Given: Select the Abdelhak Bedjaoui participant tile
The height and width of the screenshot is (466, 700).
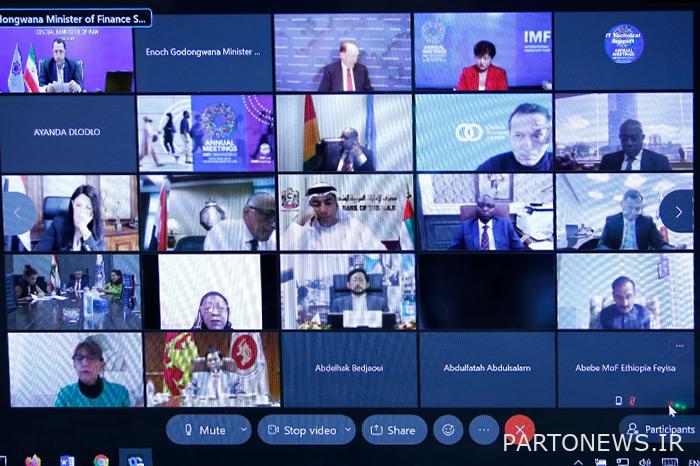Looking at the screenshot, I should pos(348,368).
